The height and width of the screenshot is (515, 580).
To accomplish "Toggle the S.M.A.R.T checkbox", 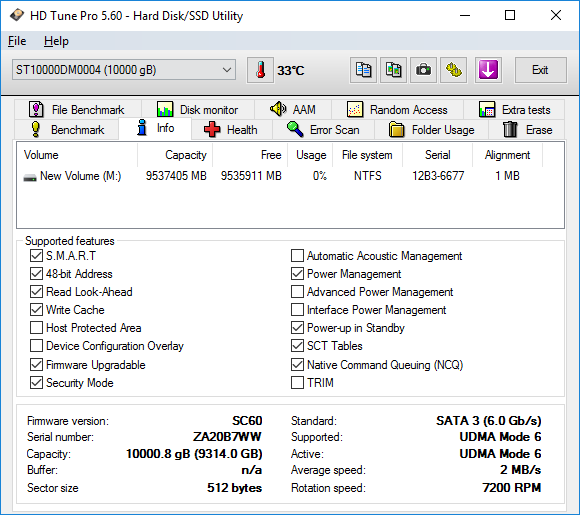I will tap(36, 256).
